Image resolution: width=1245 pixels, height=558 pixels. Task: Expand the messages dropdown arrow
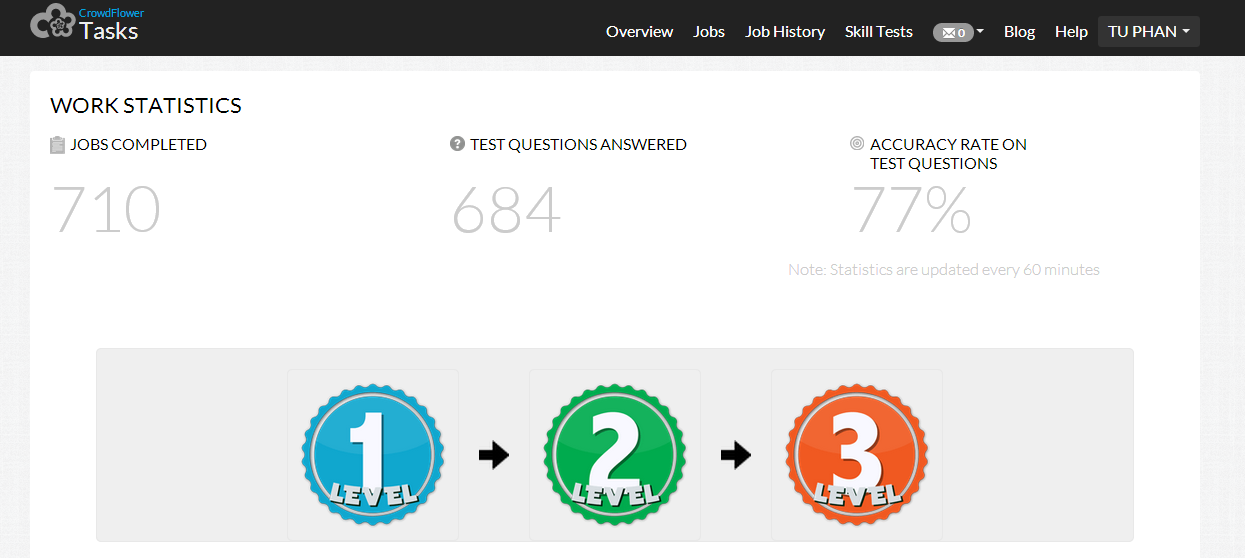click(980, 31)
